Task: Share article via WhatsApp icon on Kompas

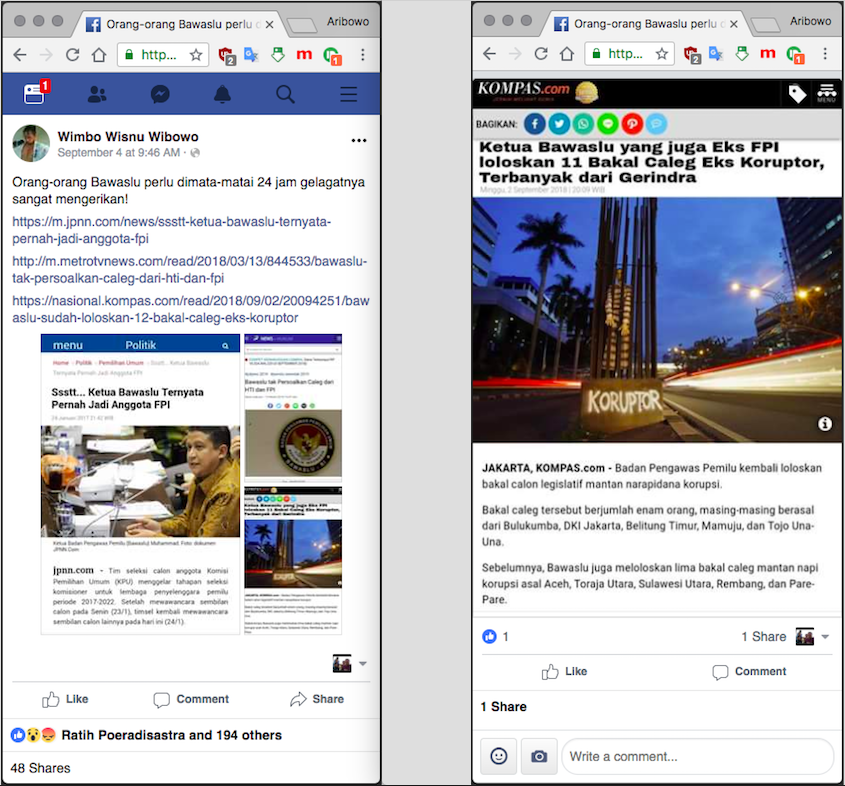Action: [582, 124]
